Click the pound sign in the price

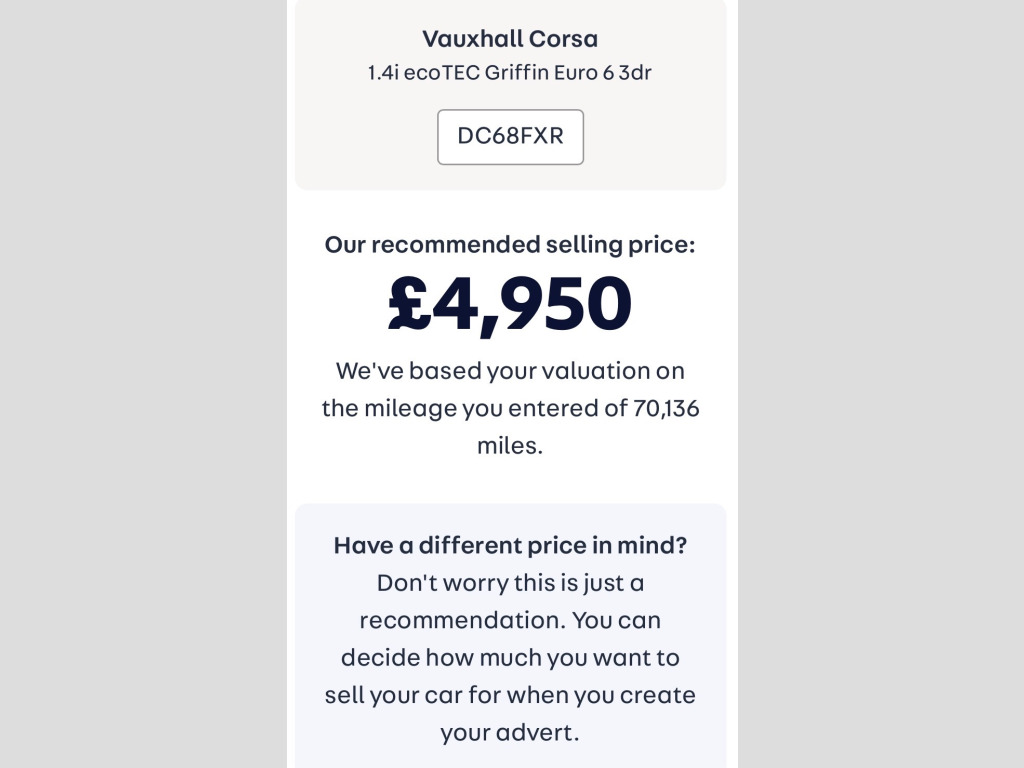pos(410,305)
